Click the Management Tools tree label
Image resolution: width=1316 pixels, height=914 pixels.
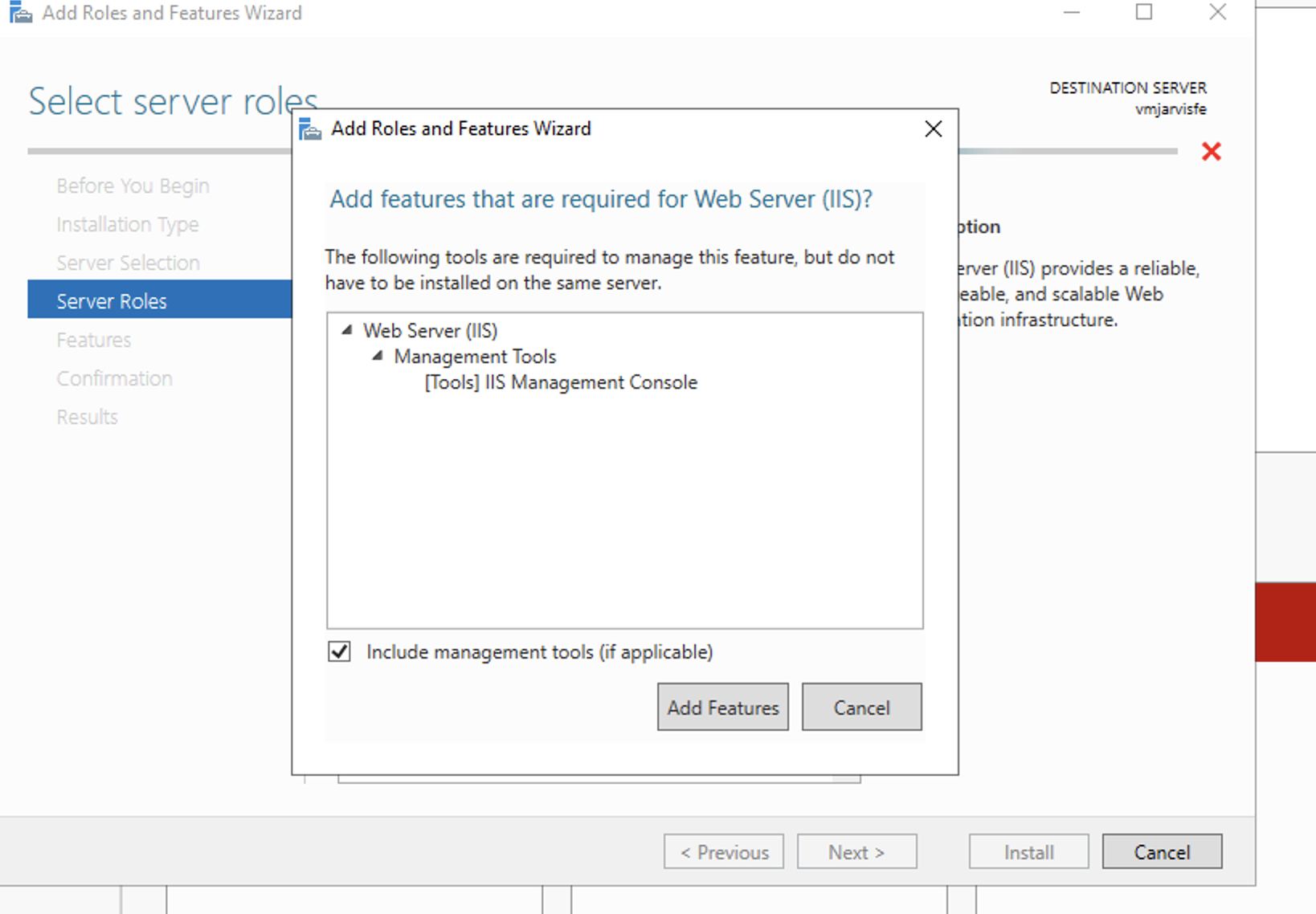click(x=475, y=356)
